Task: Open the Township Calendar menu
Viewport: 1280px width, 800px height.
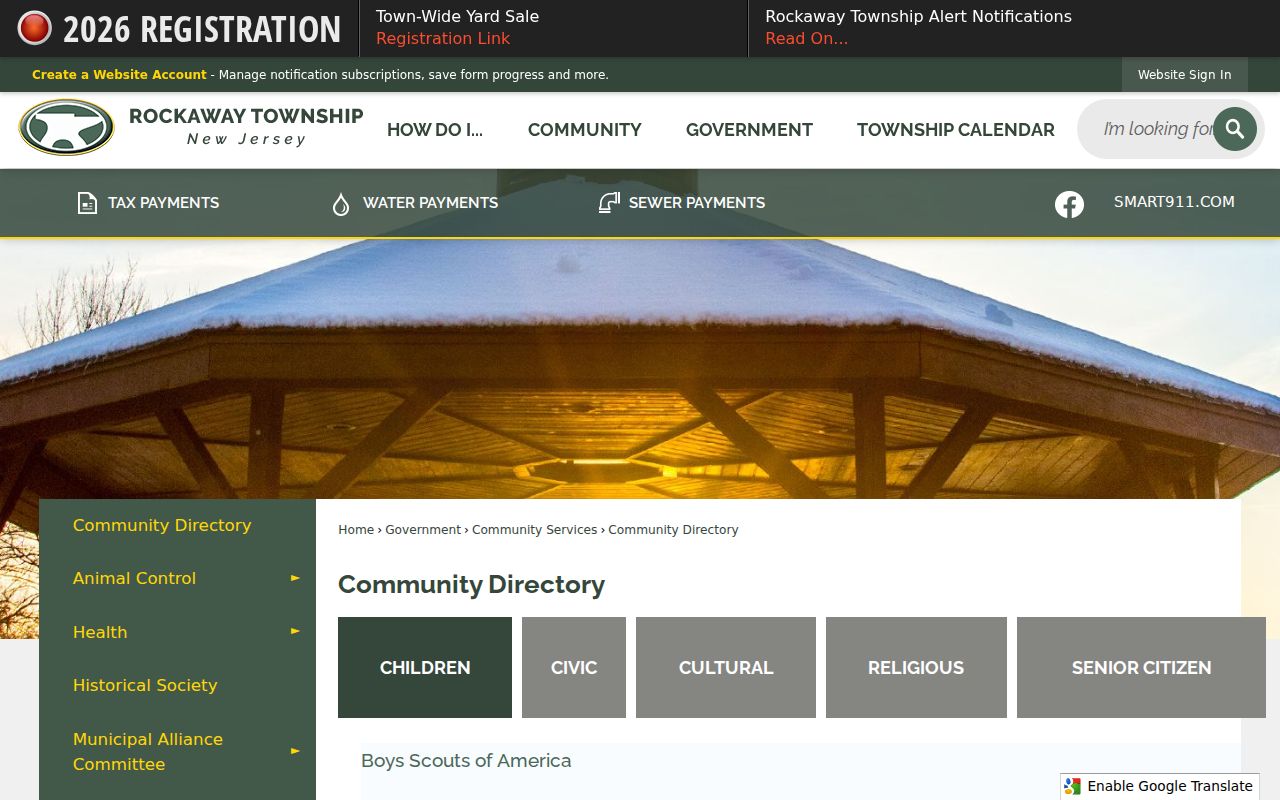Action: pyautogui.click(x=956, y=130)
